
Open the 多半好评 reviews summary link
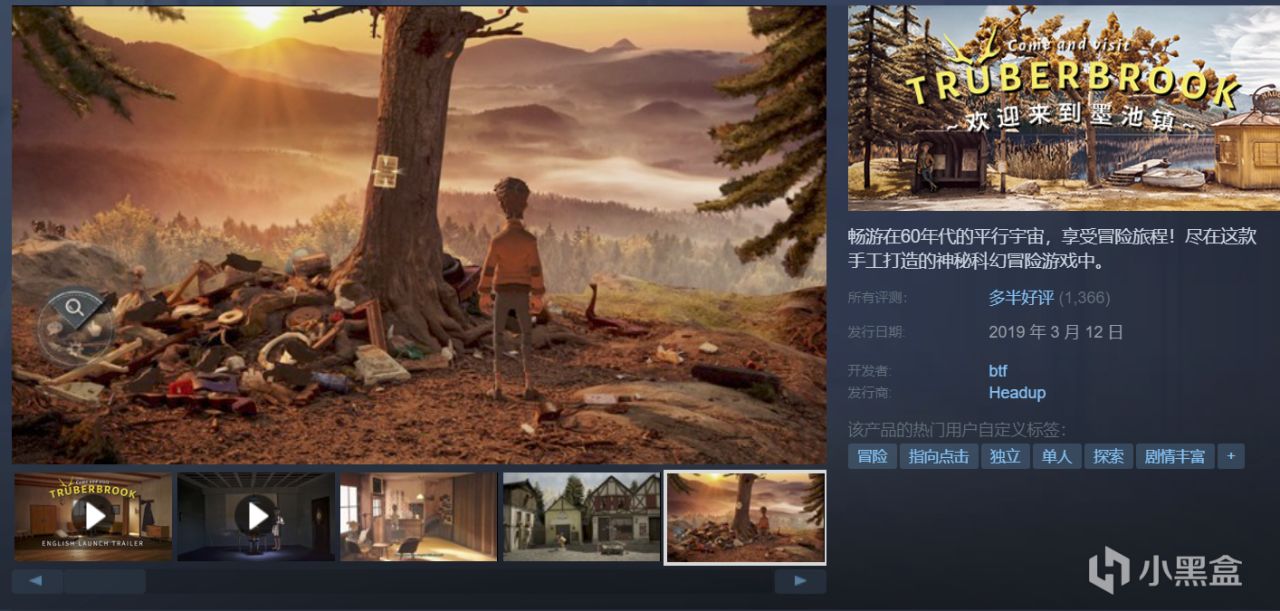(1020, 297)
